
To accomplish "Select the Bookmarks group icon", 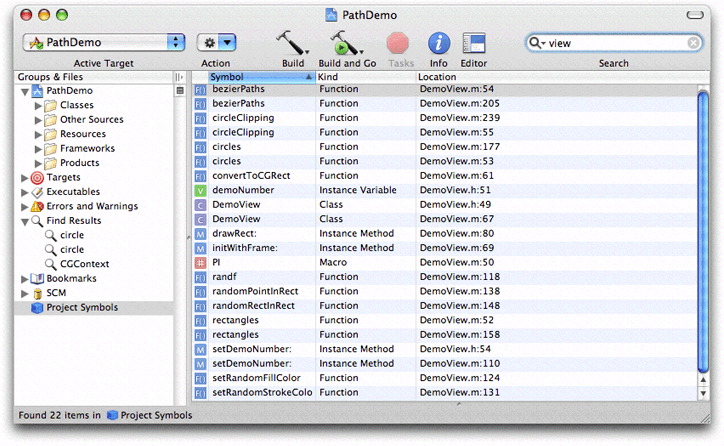I will (x=38, y=278).
